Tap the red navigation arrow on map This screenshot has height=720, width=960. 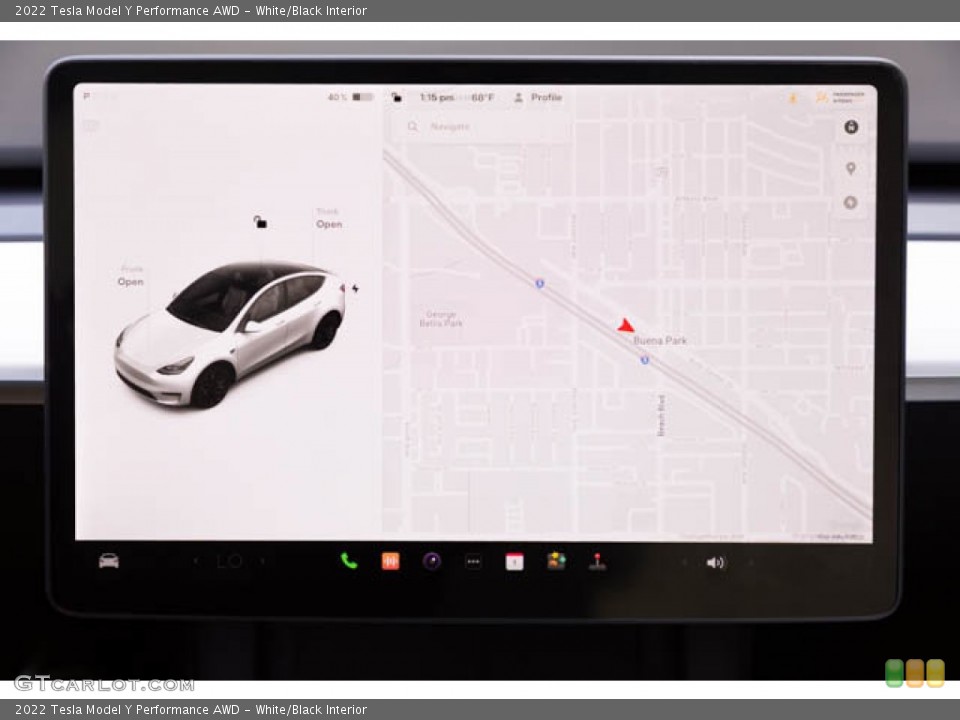point(625,326)
